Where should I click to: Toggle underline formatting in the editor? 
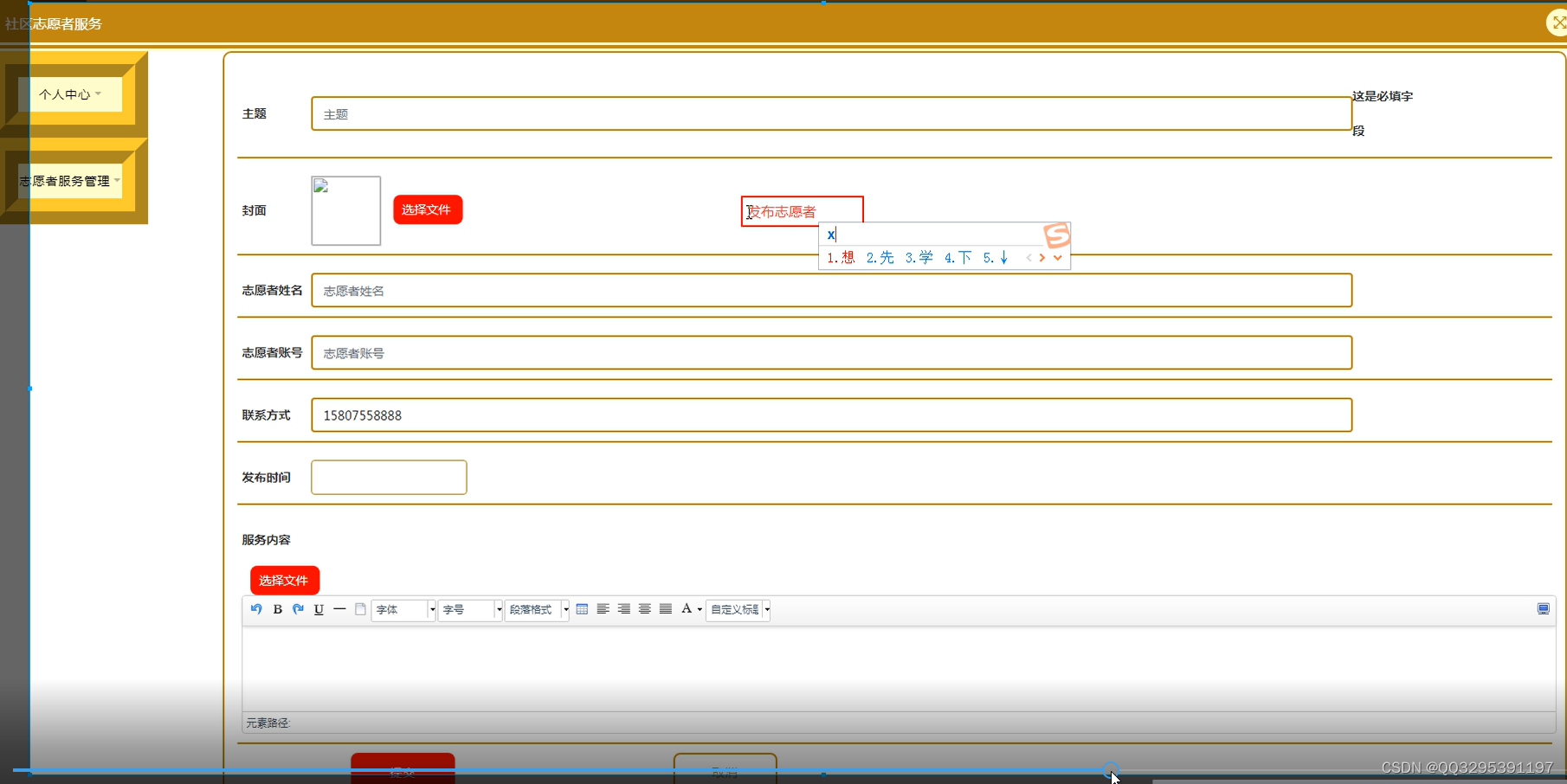click(319, 609)
